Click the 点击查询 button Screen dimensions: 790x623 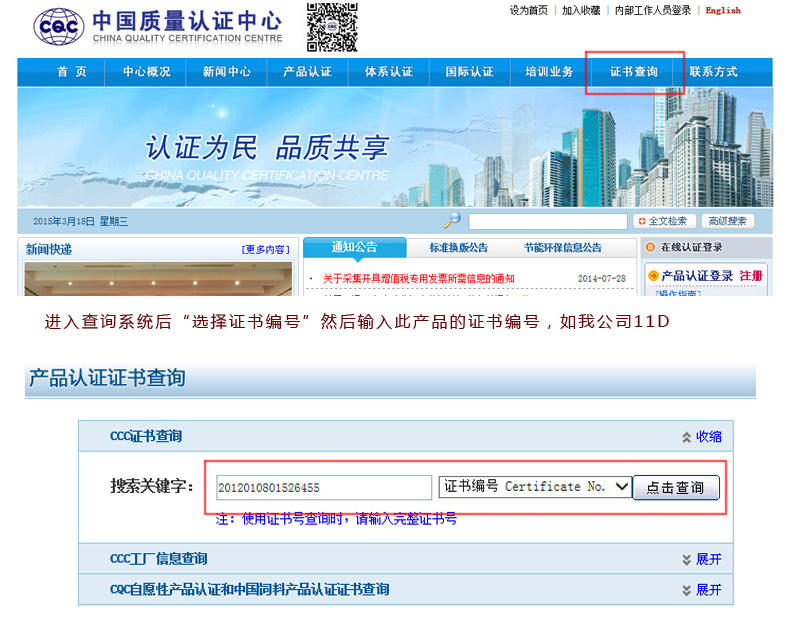click(x=676, y=488)
